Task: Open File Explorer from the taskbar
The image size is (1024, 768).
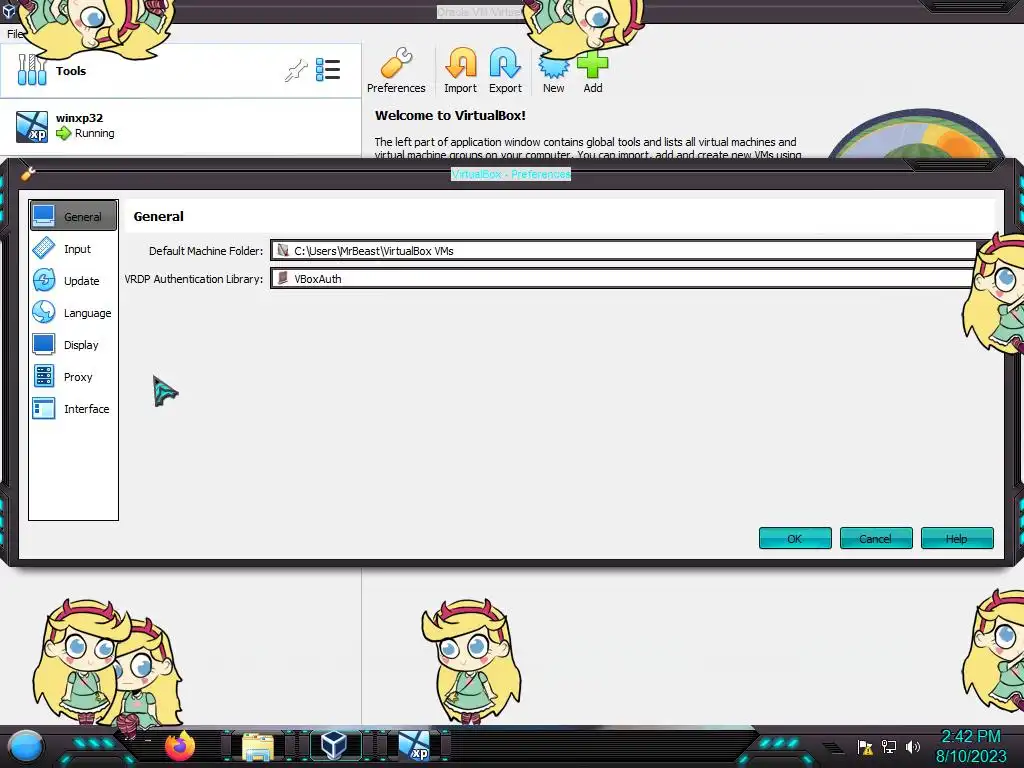Action: (x=258, y=746)
